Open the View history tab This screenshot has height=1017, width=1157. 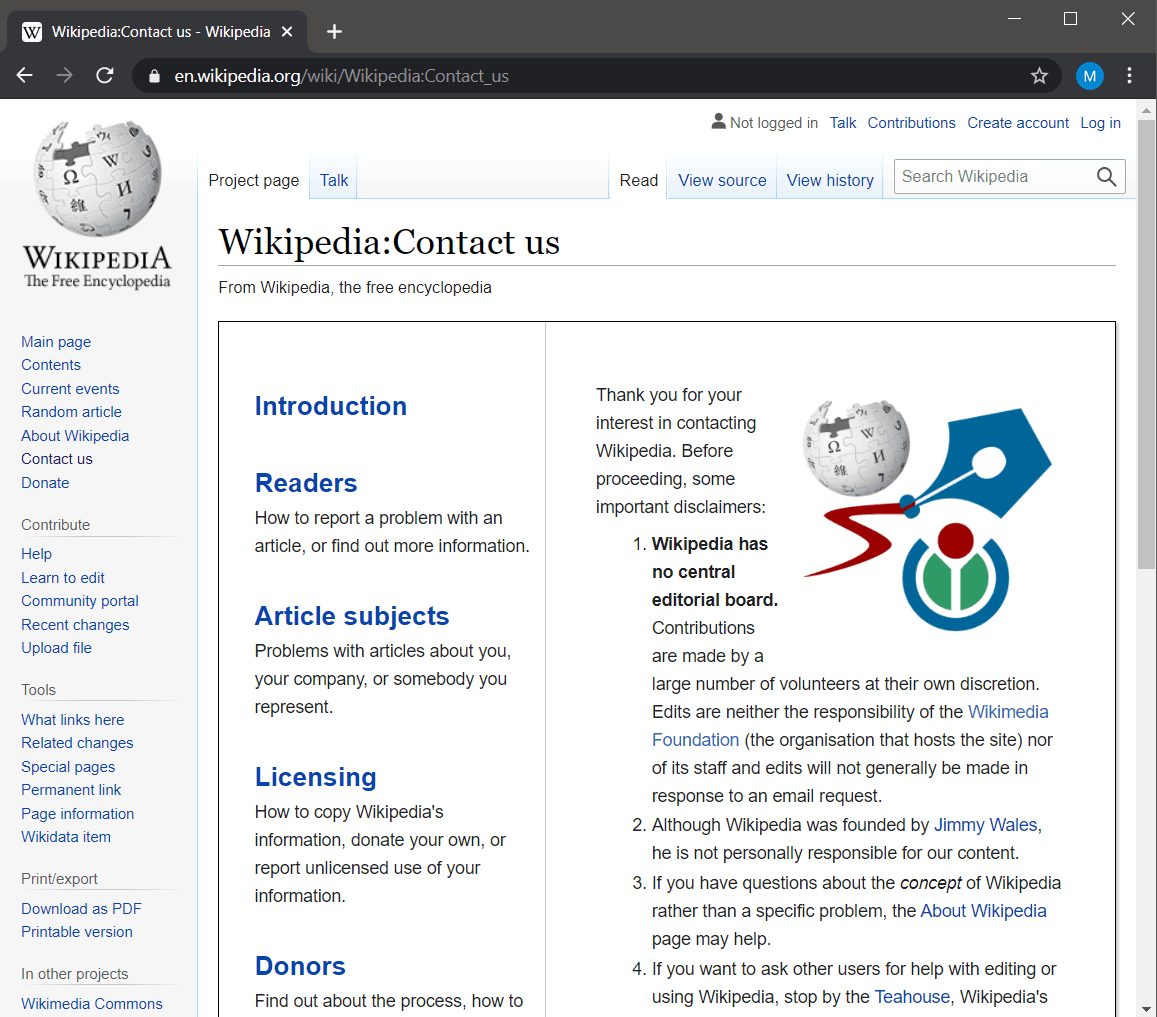tap(830, 180)
